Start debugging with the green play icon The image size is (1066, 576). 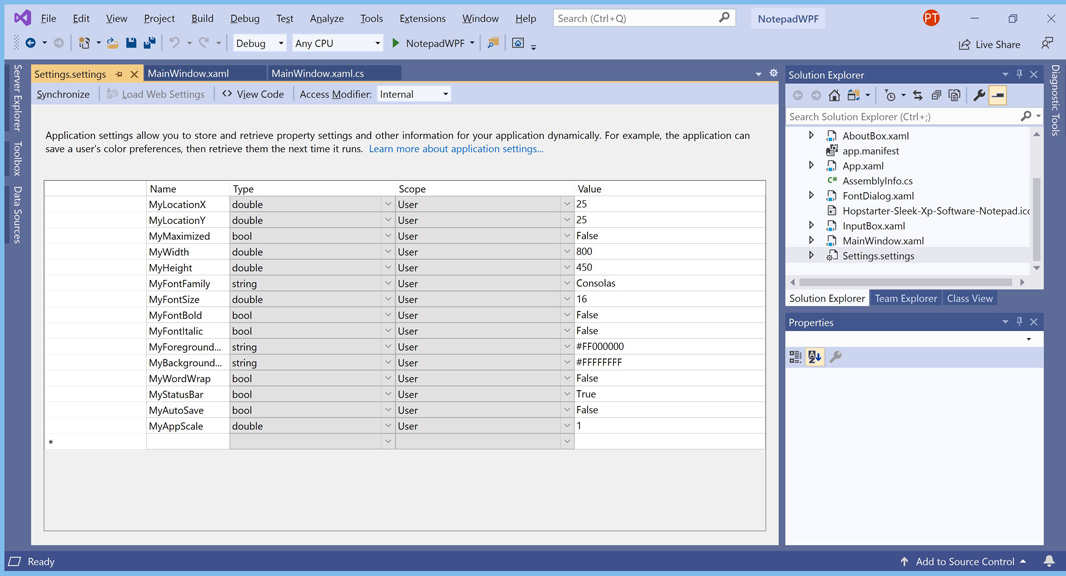pos(396,43)
